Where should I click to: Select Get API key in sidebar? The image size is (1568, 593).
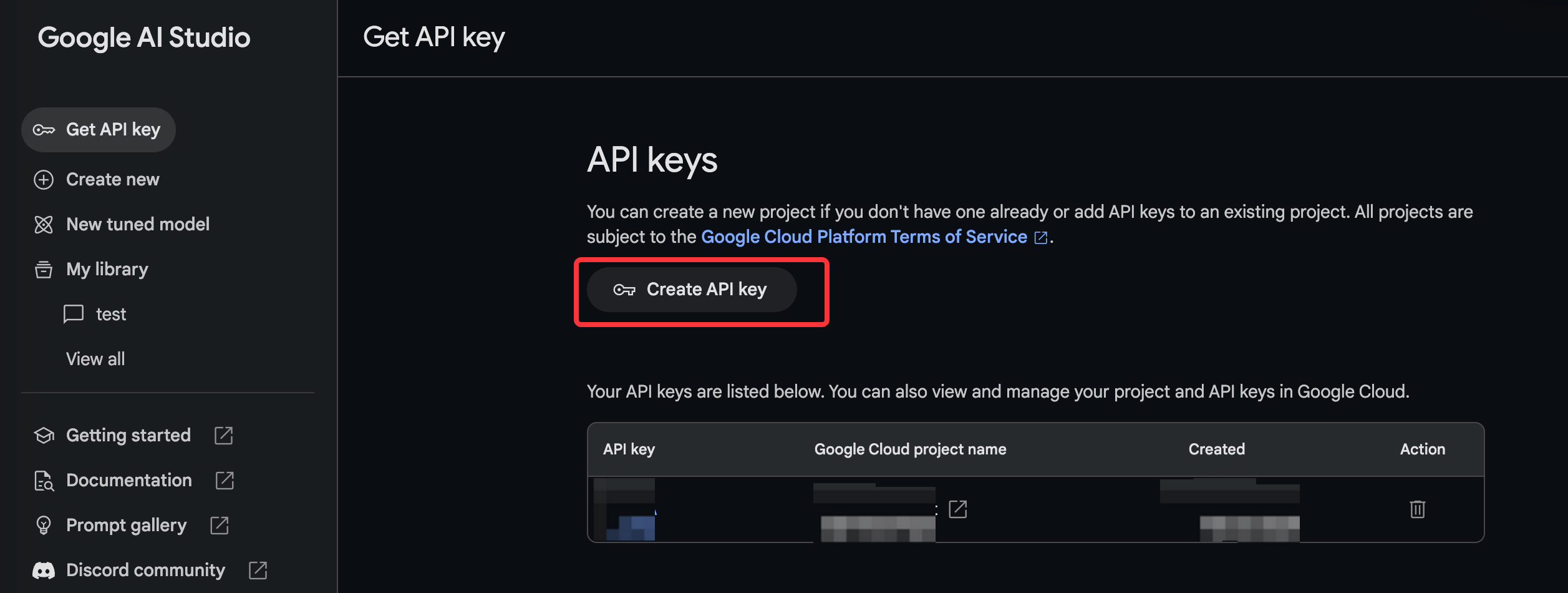tap(113, 130)
